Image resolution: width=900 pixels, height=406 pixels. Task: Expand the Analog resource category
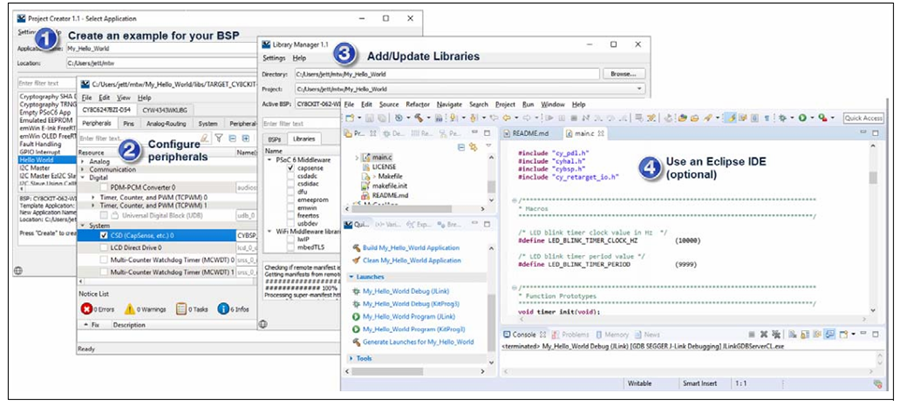(x=82, y=161)
